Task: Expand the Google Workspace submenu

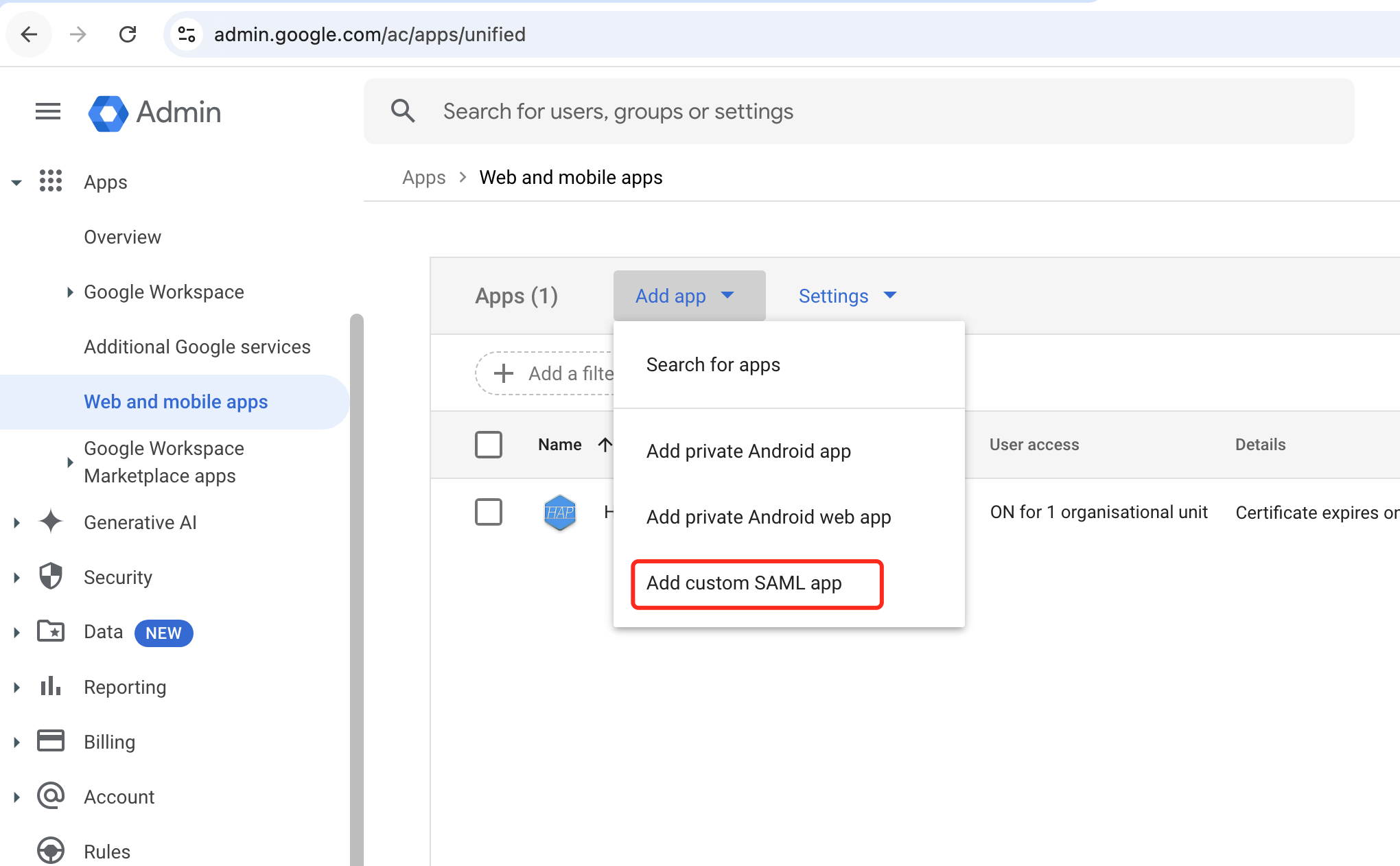Action: (x=70, y=292)
